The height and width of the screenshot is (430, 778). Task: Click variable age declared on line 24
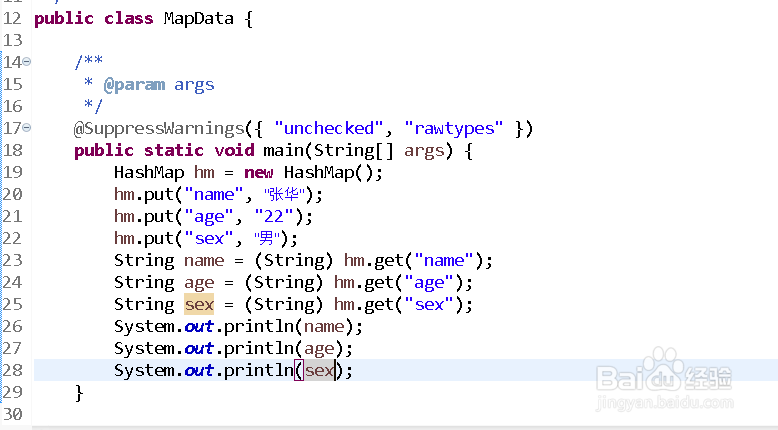coord(199,283)
